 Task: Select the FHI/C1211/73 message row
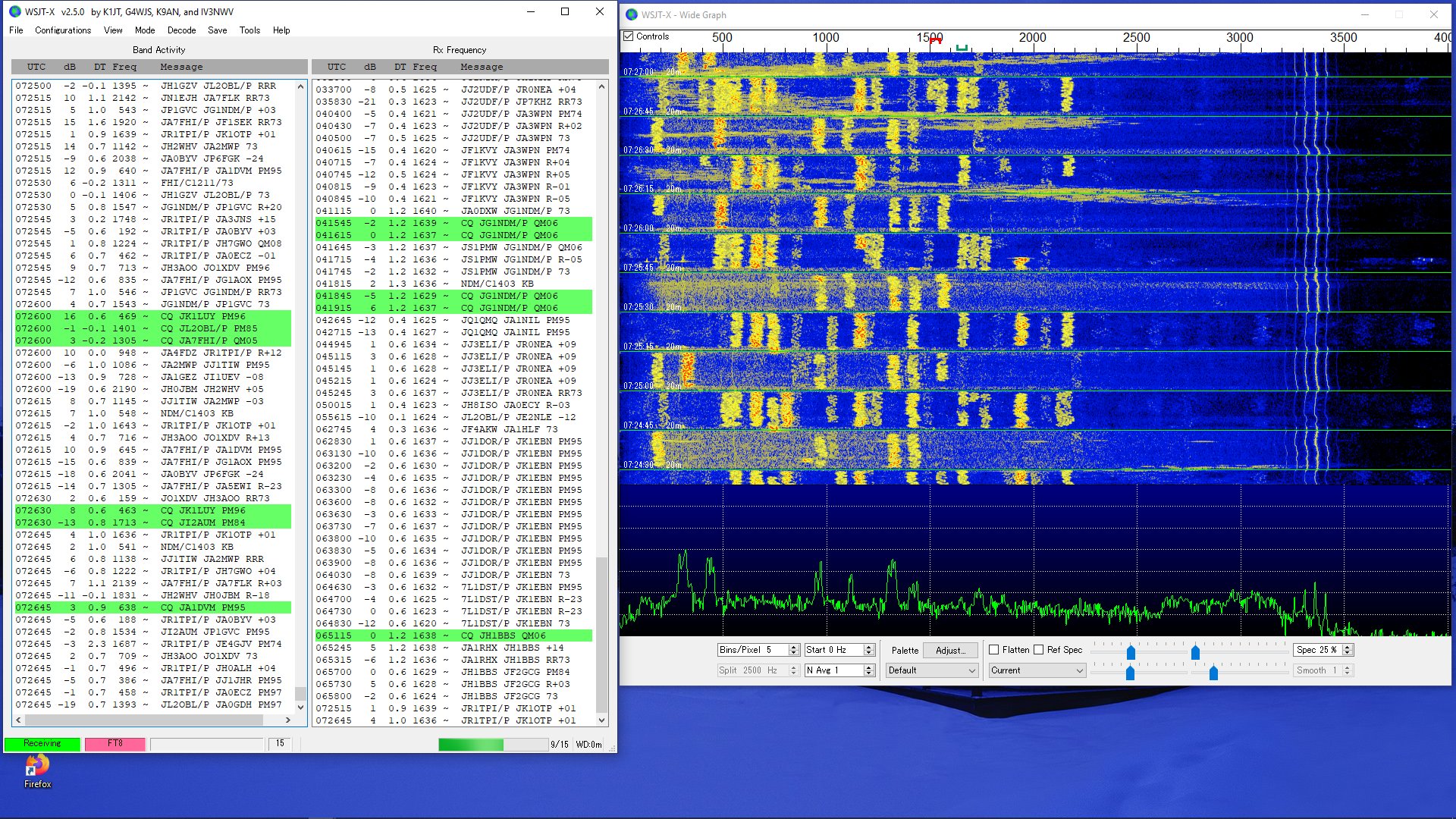(152, 183)
